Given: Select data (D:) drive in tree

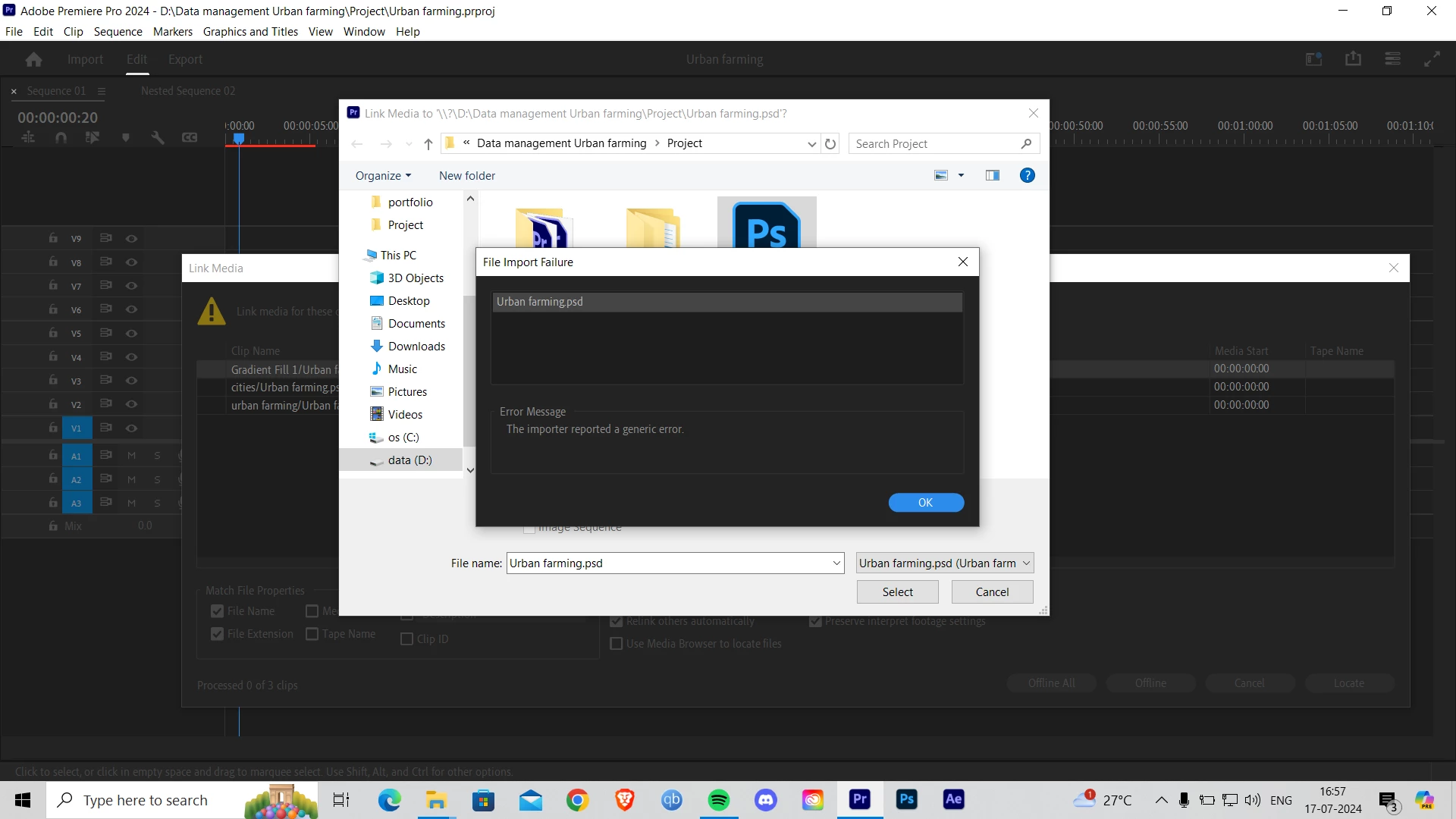Looking at the screenshot, I should [409, 460].
